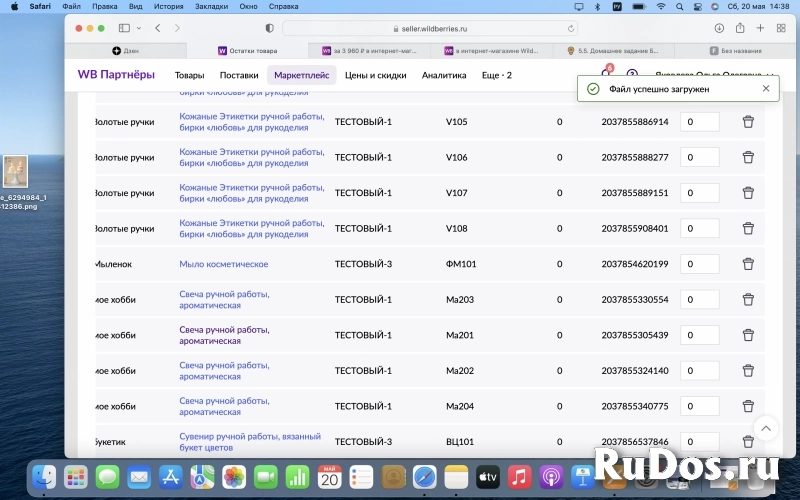This screenshot has width=800, height=500.
Task: Open Safari Закладки menu
Action: pos(211,7)
